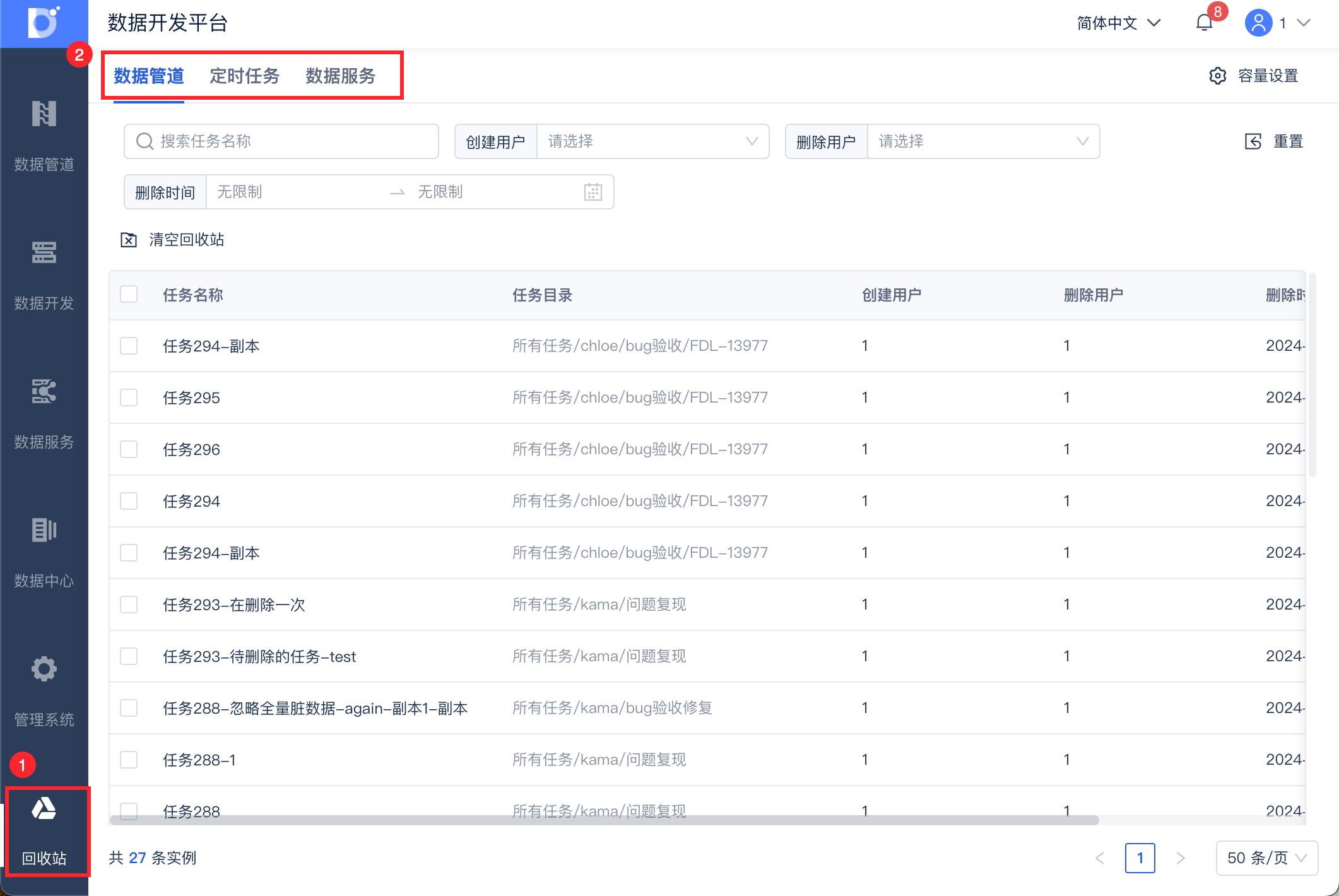Screen dimensions: 1339x896
Task: Tick the checkbox for 任务295
Action: [x=129, y=398]
